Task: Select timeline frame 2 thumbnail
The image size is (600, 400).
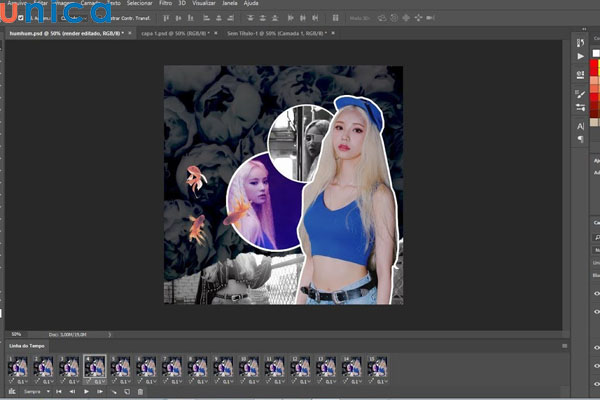Action: pyautogui.click(x=43, y=366)
